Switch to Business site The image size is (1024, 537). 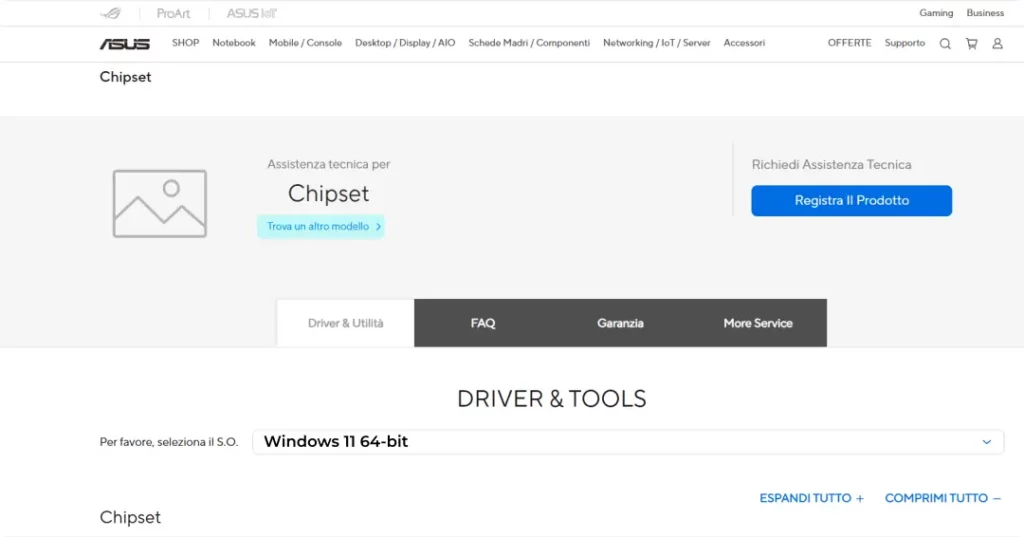point(985,13)
